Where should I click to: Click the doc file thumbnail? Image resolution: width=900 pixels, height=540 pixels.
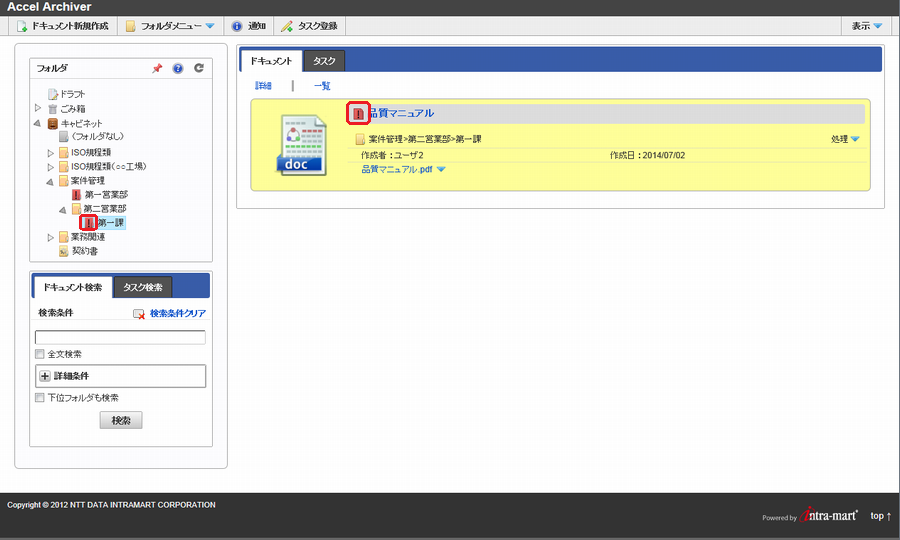(302, 145)
